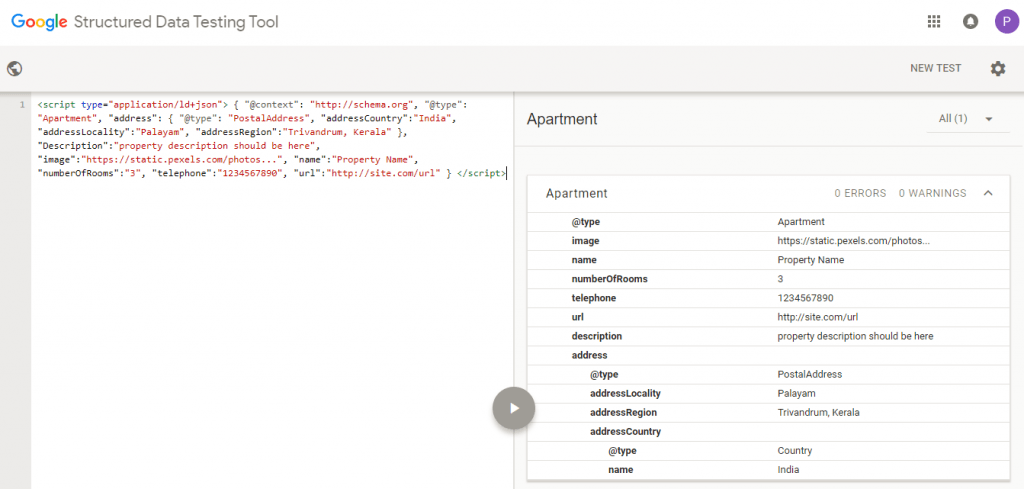Click the url row label
The width and height of the screenshot is (1024, 489).
577,317
